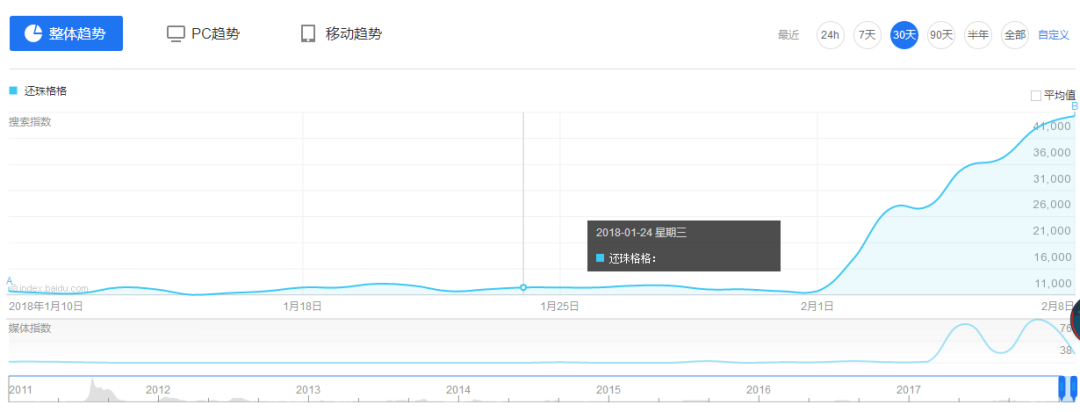Screen dimensions: 1080x412
Task: Choose the 半年 time range
Action: pyautogui.click(x=978, y=34)
